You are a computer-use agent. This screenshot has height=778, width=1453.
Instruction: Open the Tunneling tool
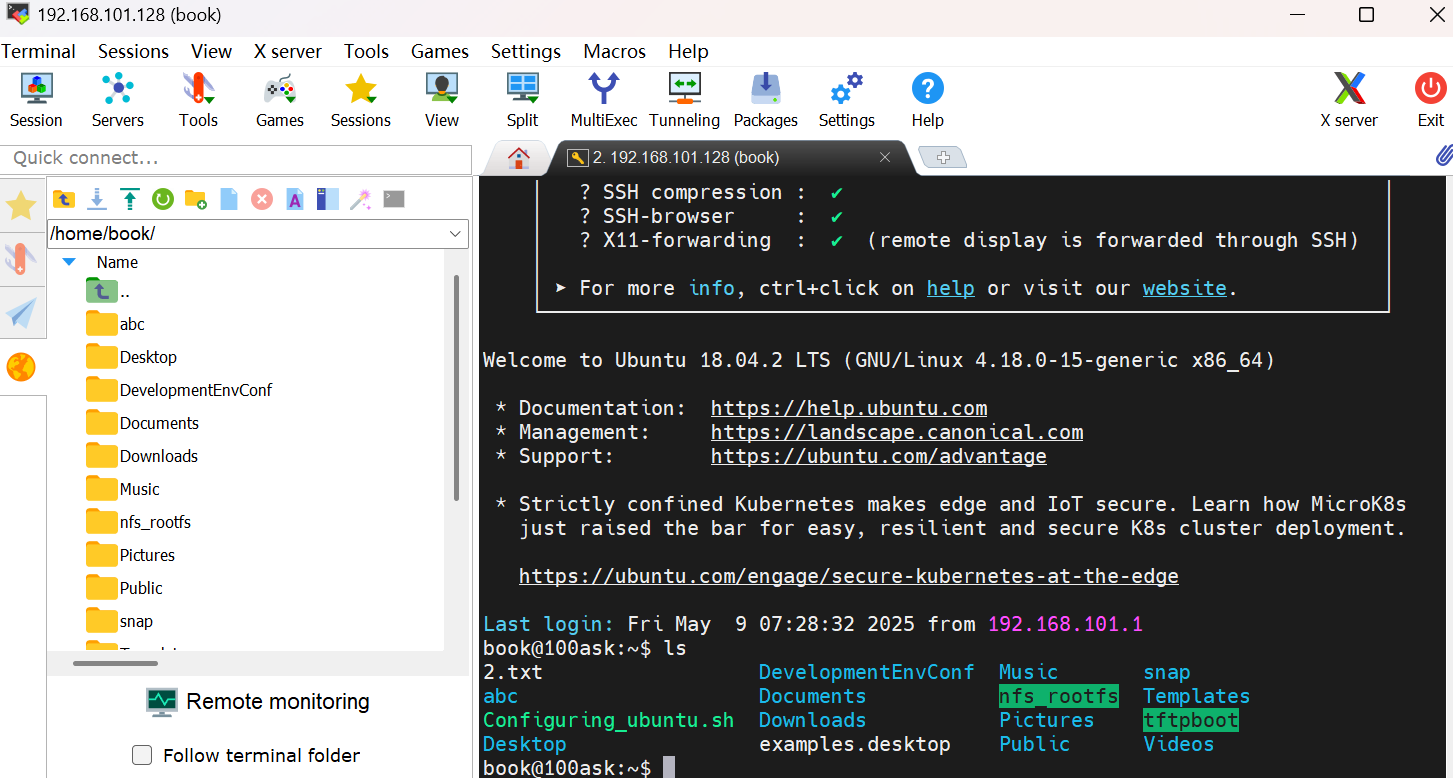tap(684, 101)
